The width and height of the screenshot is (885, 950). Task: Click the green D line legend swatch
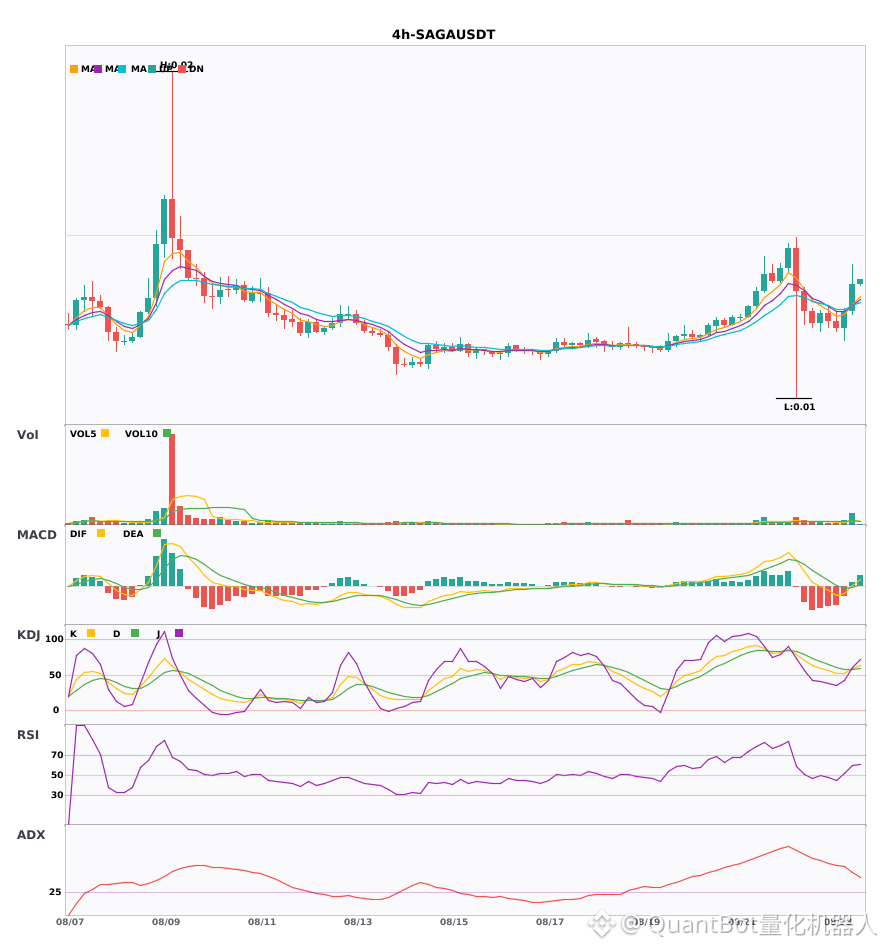coord(135,633)
